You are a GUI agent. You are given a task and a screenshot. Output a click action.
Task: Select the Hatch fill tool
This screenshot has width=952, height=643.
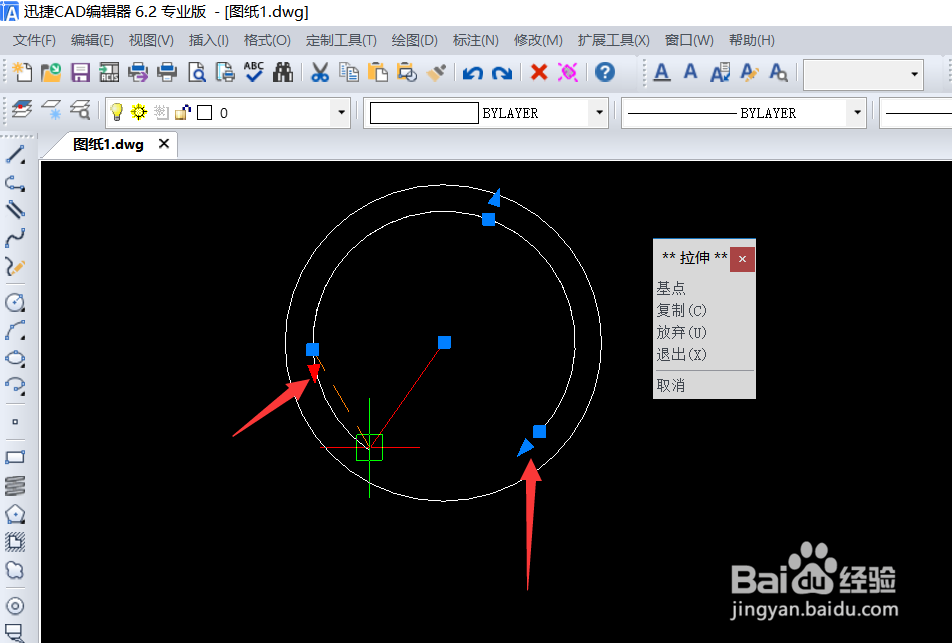[x=15, y=542]
